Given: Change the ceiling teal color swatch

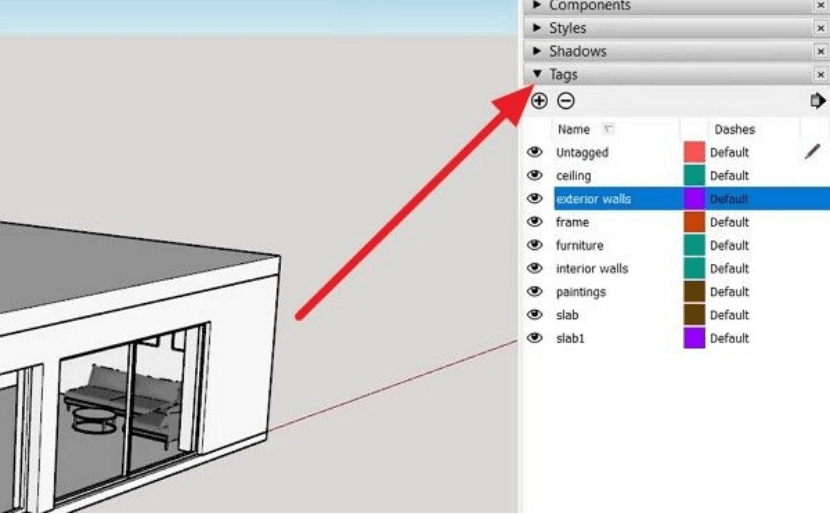Looking at the screenshot, I should pyautogui.click(x=694, y=175).
